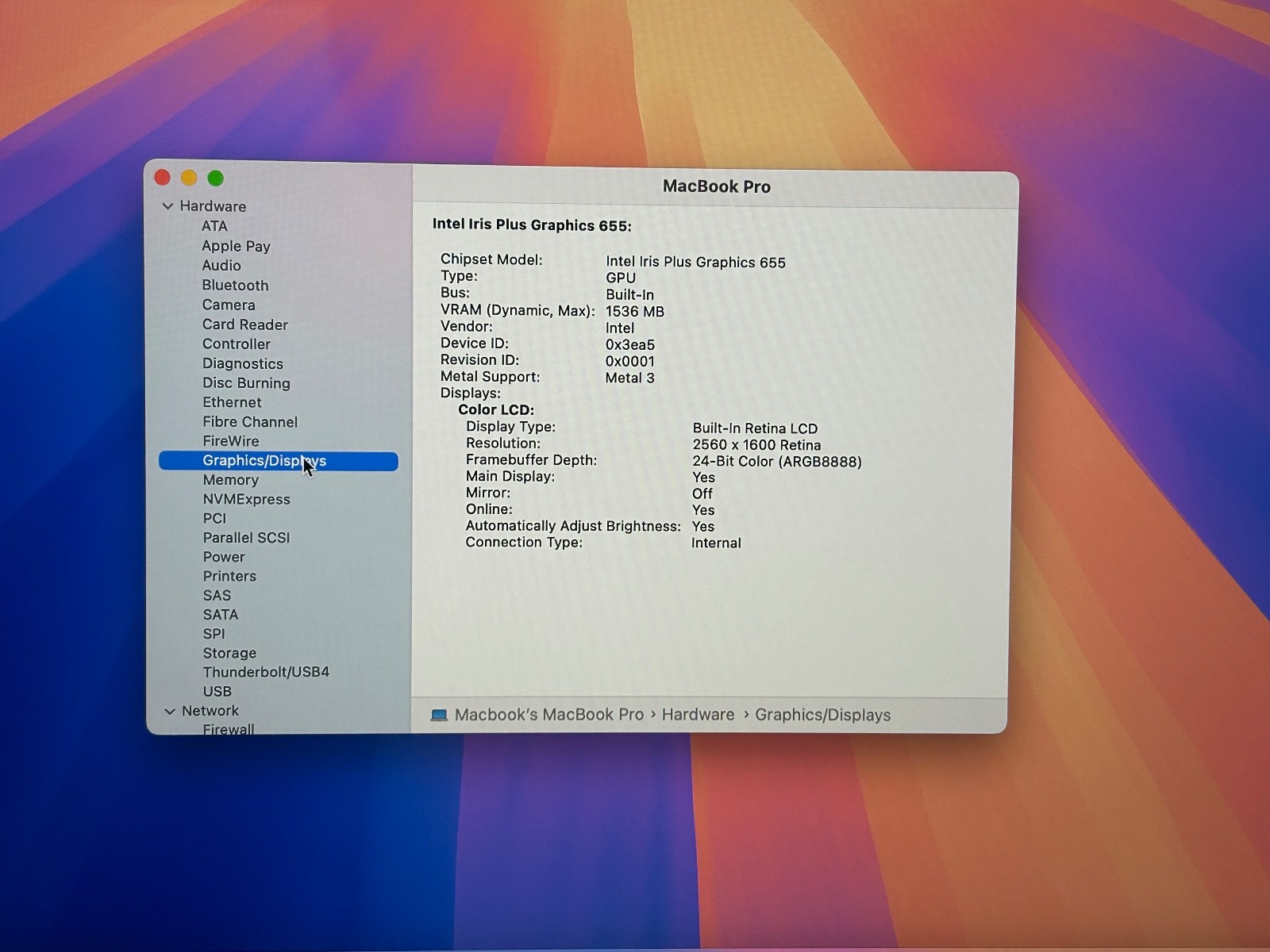Click Graphics/Displays in the path bar
1270x952 pixels.
tap(823, 716)
